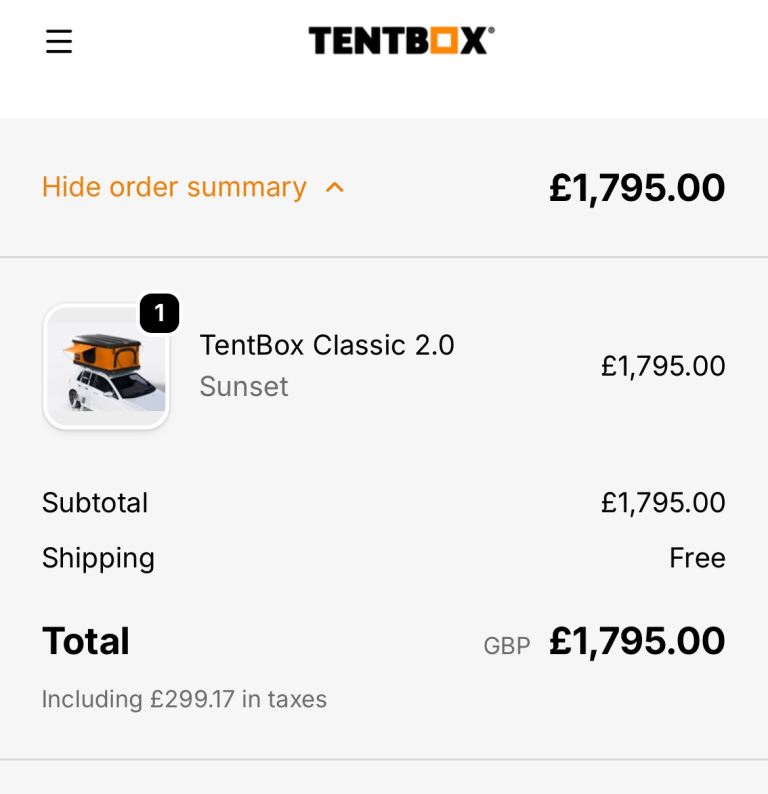Image resolution: width=768 pixels, height=794 pixels.
Task: Select the TentBox Classic 2.0 product name
Action: point(327,345)
